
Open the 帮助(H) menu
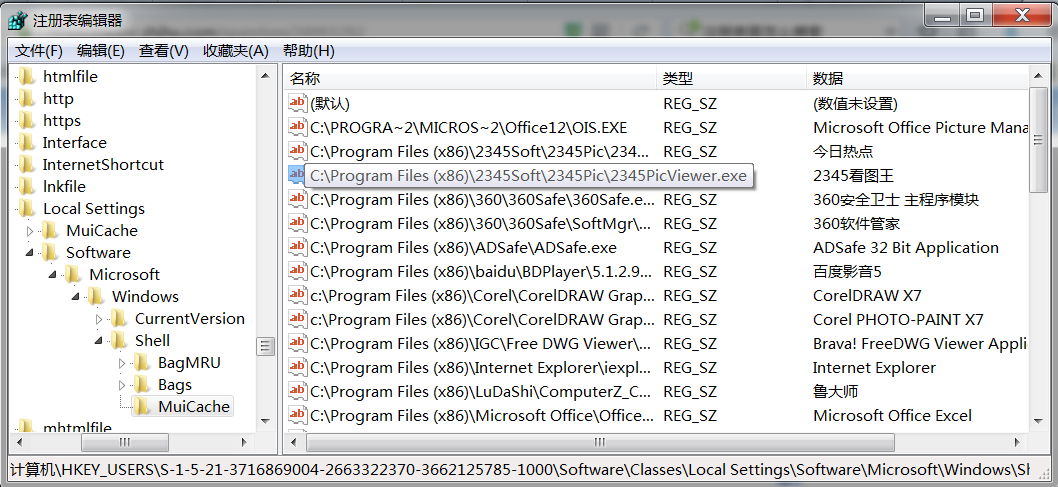tap(308, 51)
